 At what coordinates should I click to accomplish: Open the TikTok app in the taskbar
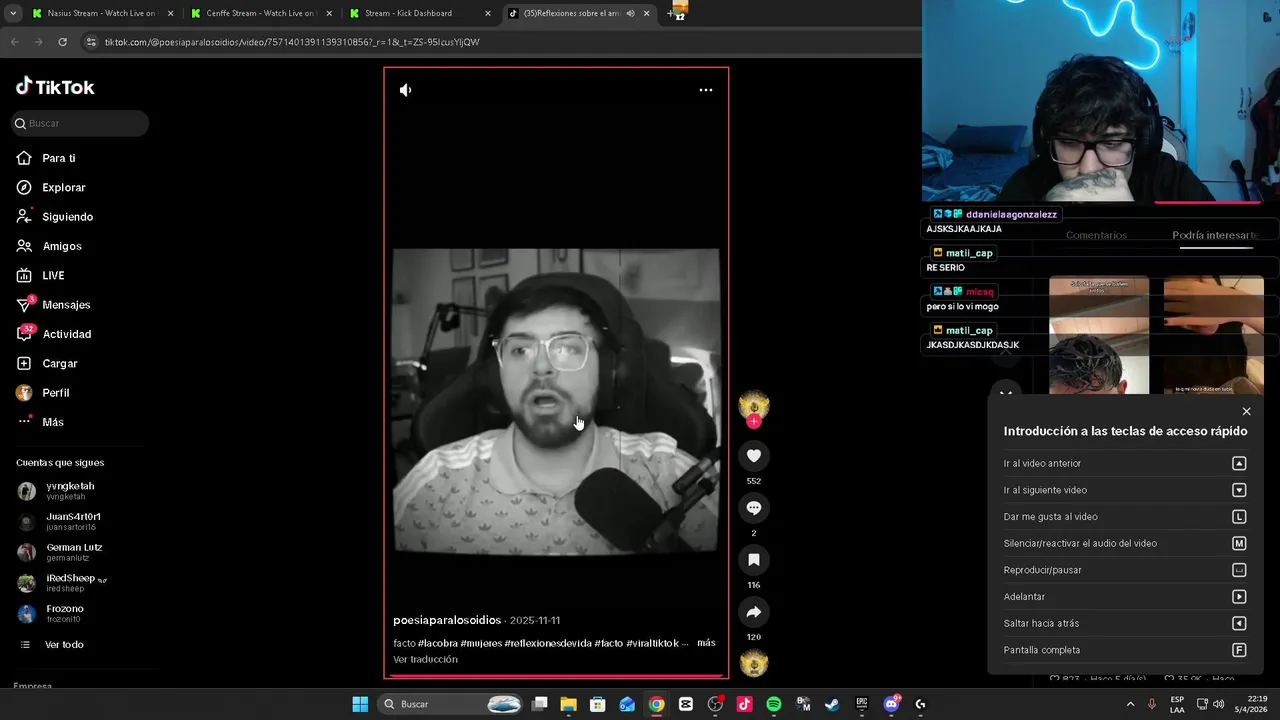pyautogui.click(x=744, y=704)
